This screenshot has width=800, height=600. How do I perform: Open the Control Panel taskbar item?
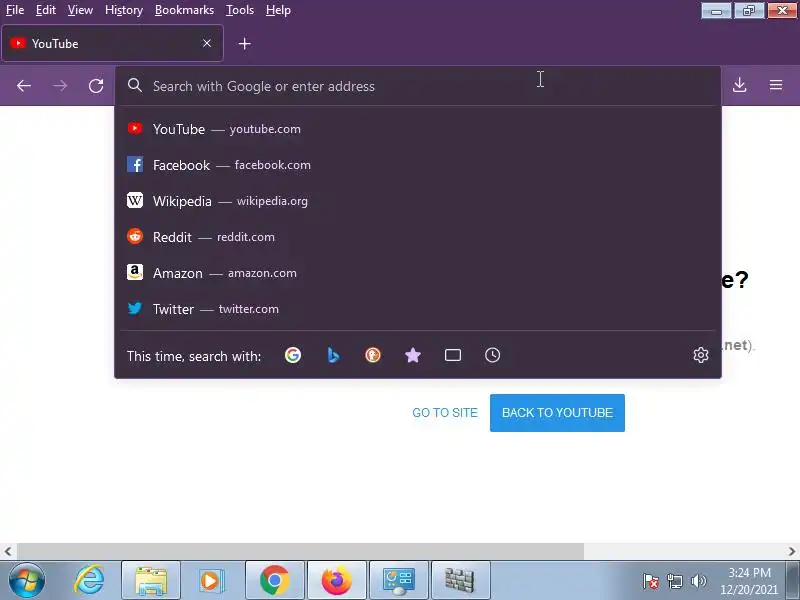[399, 581]
